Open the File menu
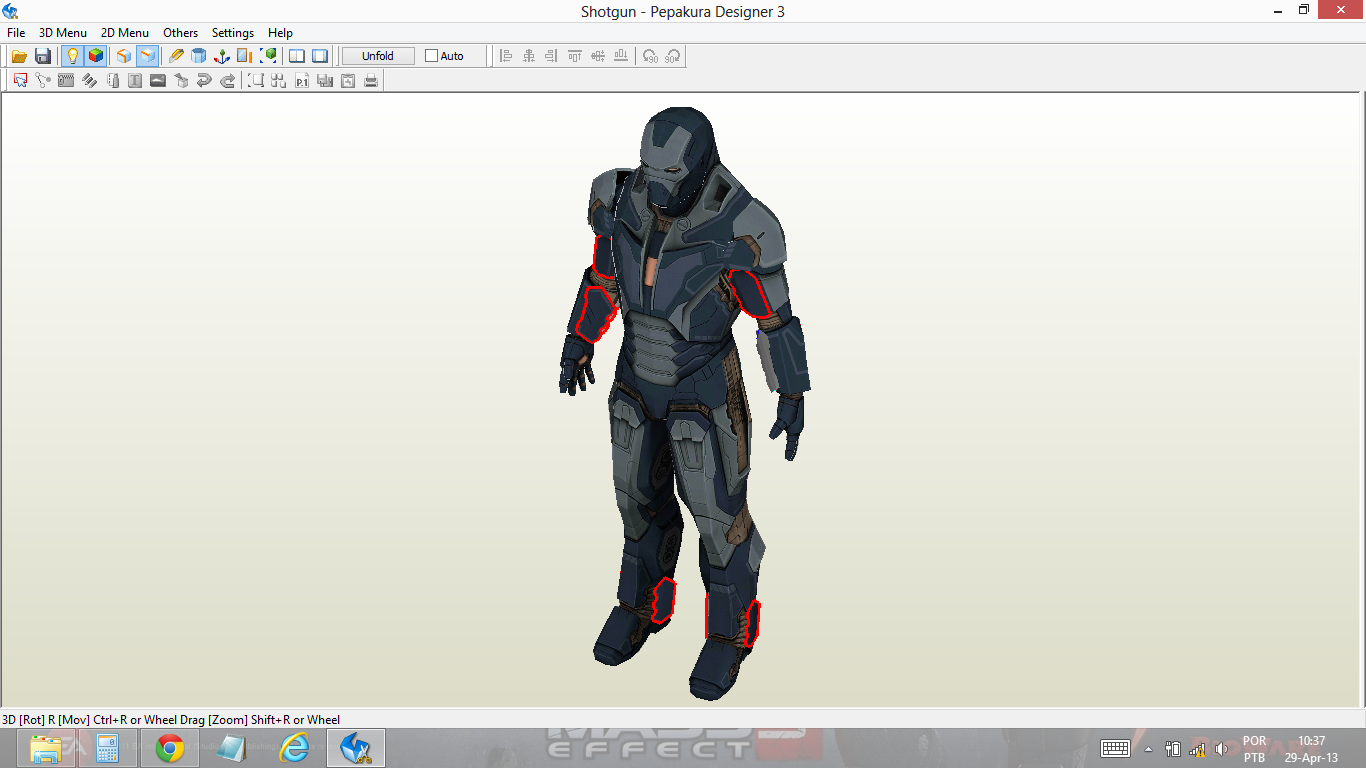The height and width of the screenshot is (768, 1366). [x=16, y=32]
